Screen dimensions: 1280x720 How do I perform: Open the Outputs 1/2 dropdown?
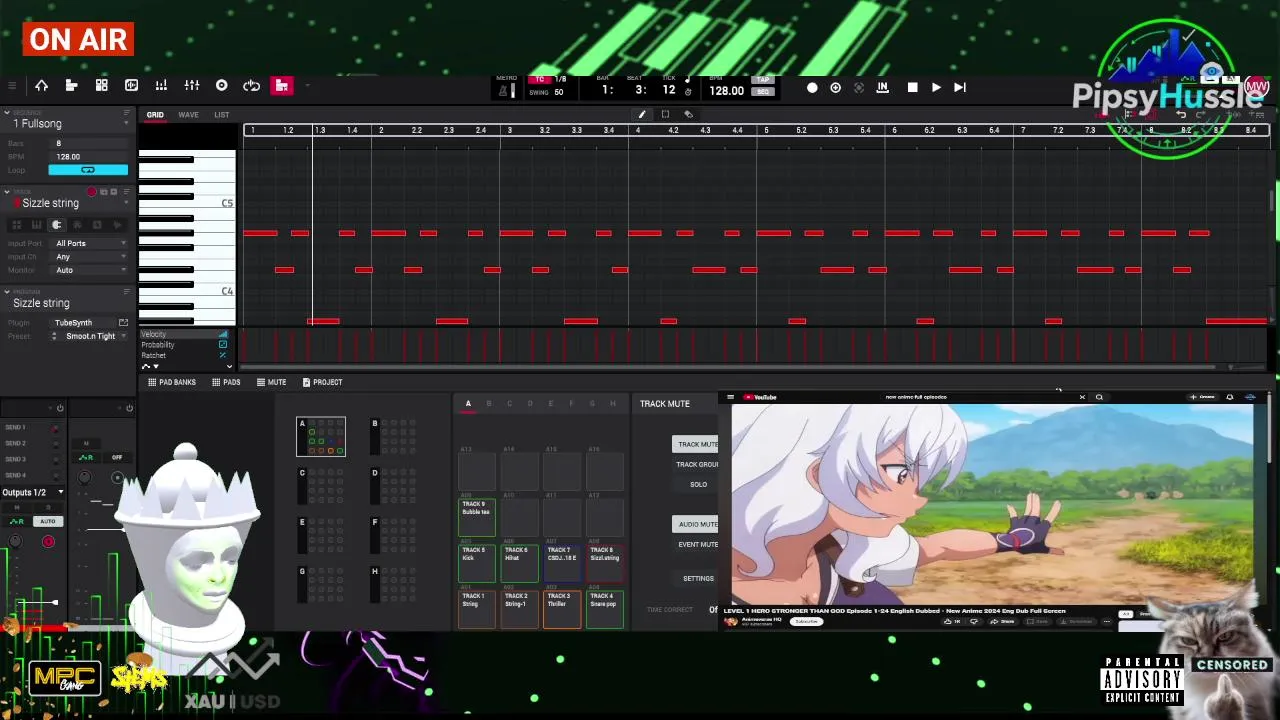click(32, 492)
